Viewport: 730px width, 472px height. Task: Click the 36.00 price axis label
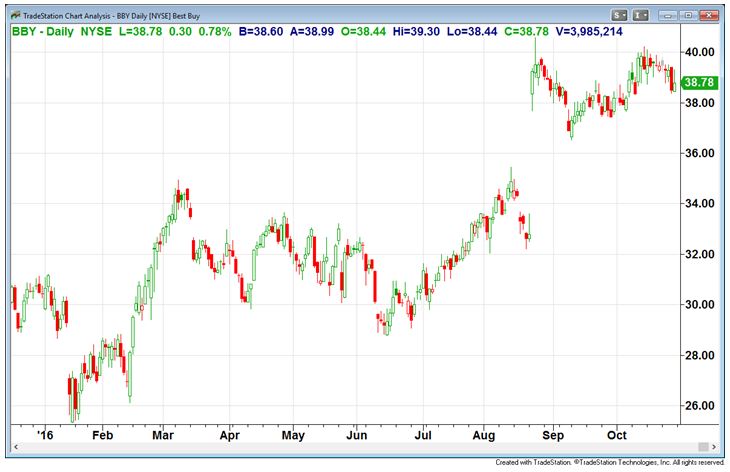click(x=699, y=153)
